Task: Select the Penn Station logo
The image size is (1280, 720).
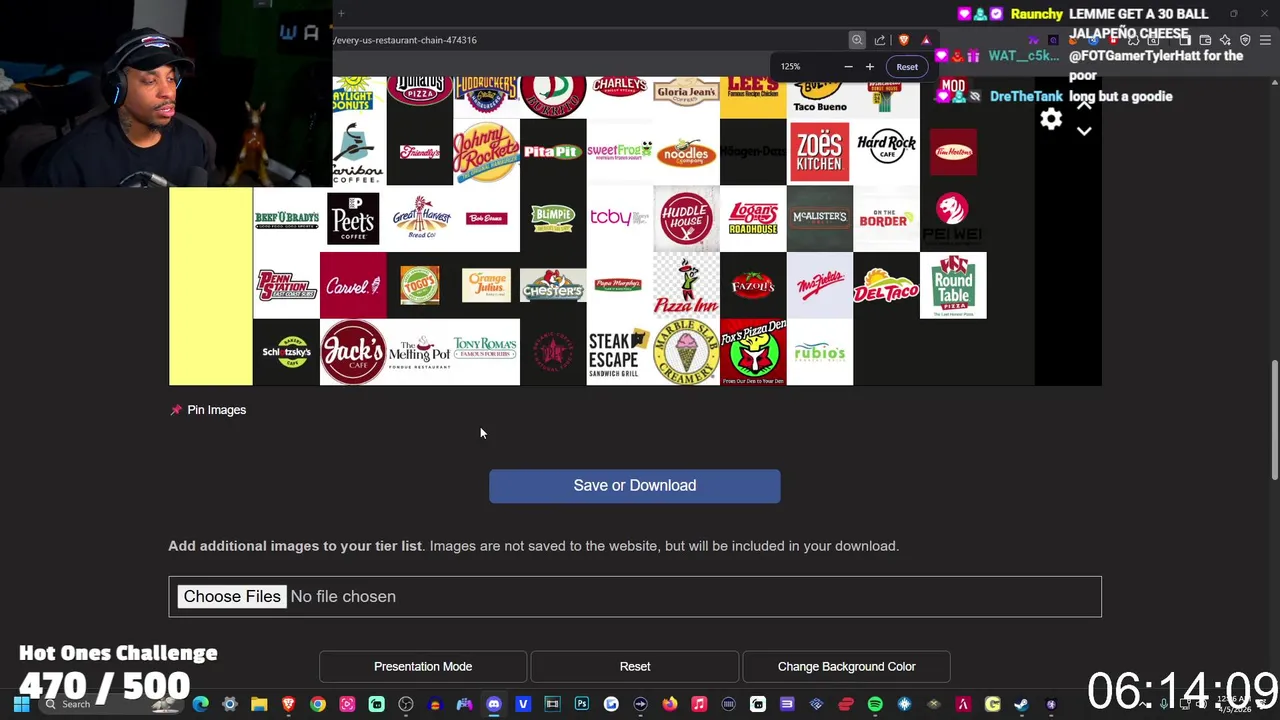Action: click(x=286, y=286)
